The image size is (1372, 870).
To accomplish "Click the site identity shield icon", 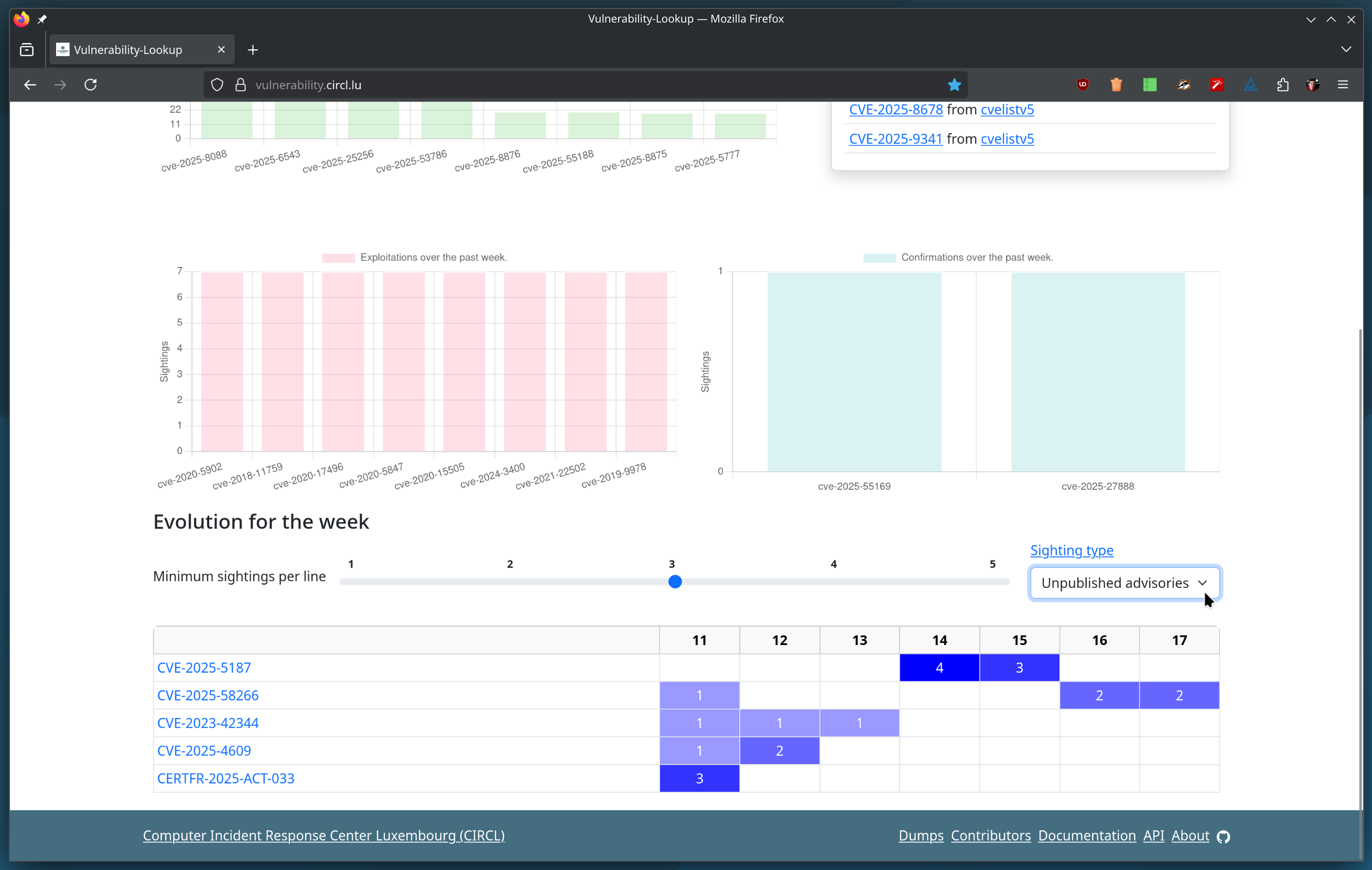I will point(217,85).
